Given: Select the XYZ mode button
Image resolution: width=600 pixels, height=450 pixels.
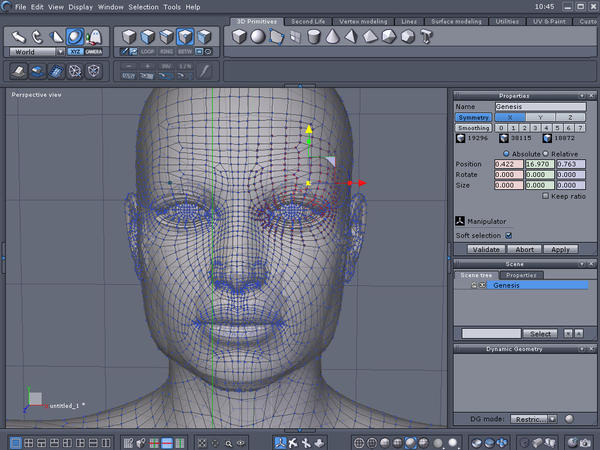Looking at the screenshot, I should 76,51.
